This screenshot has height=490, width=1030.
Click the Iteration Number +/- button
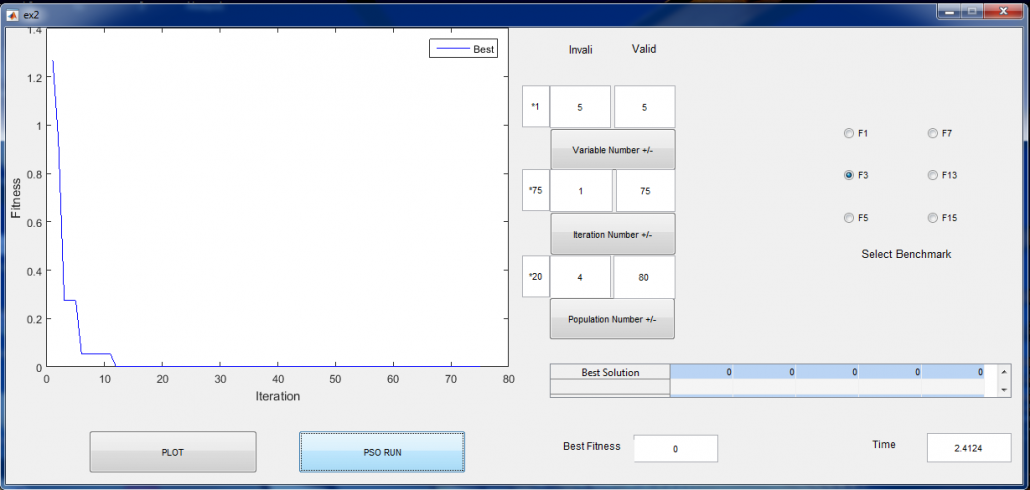click(x=612, y=234)
